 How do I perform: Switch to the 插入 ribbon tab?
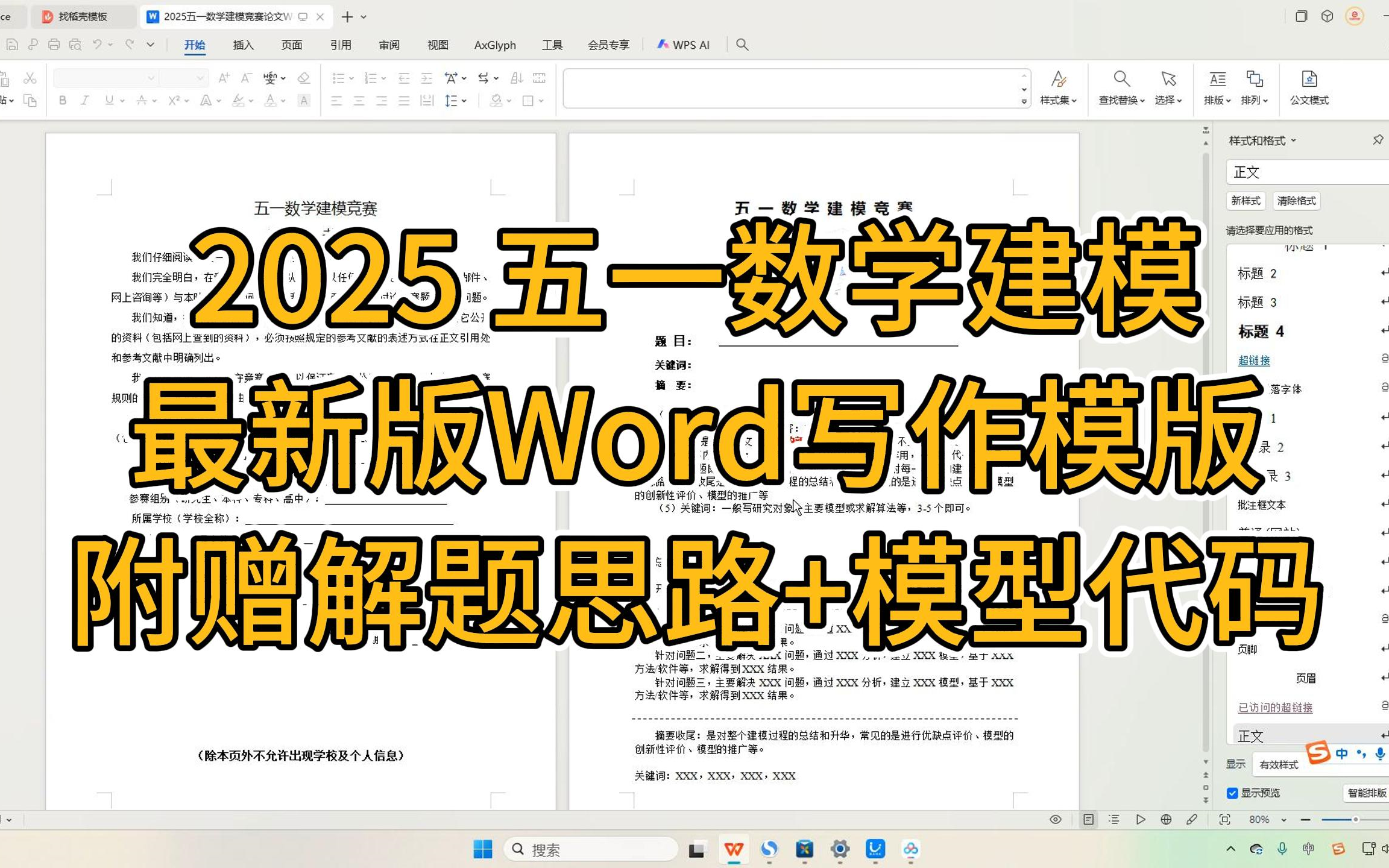[x=242, y=44]
